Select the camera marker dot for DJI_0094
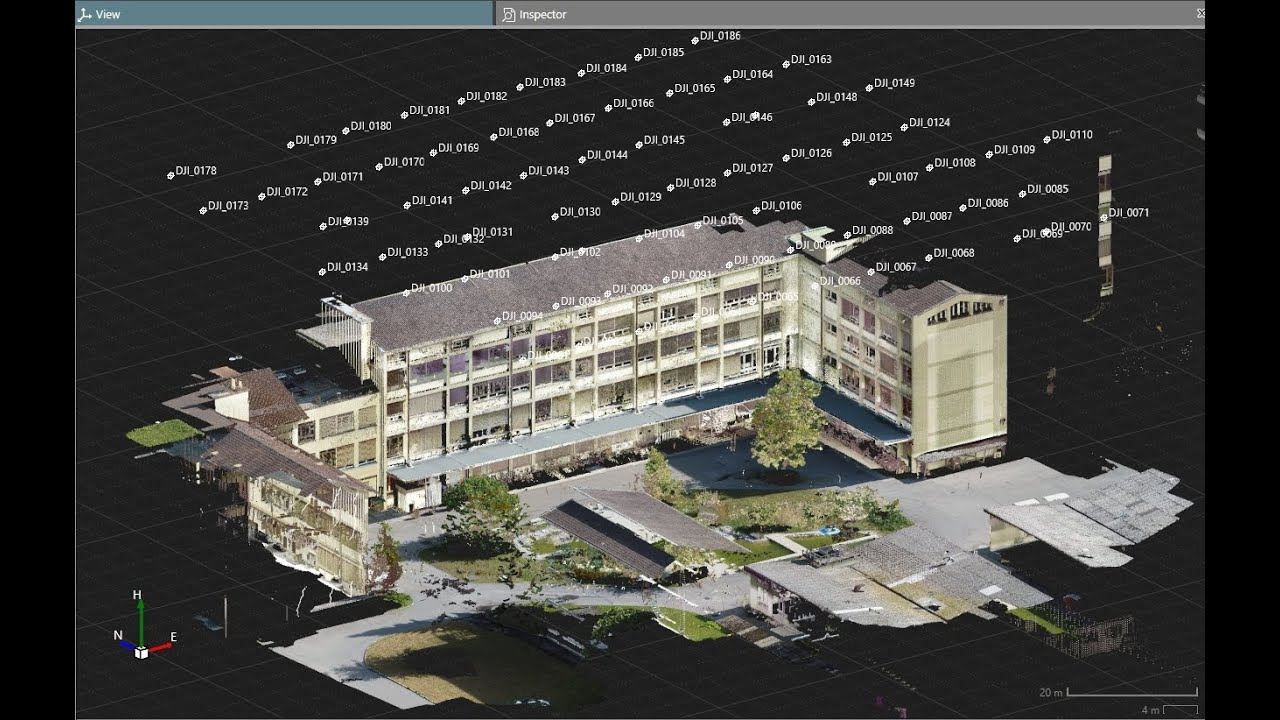 497,321
